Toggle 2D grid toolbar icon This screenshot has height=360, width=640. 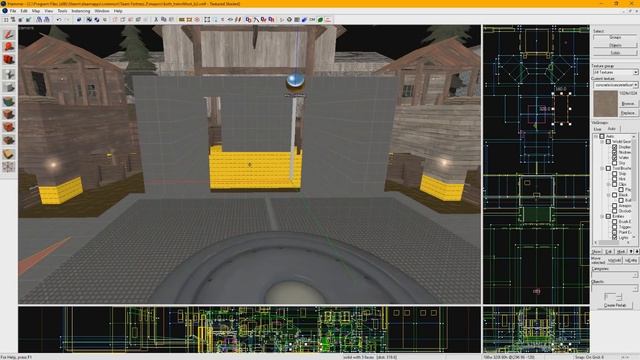point(6,20)
